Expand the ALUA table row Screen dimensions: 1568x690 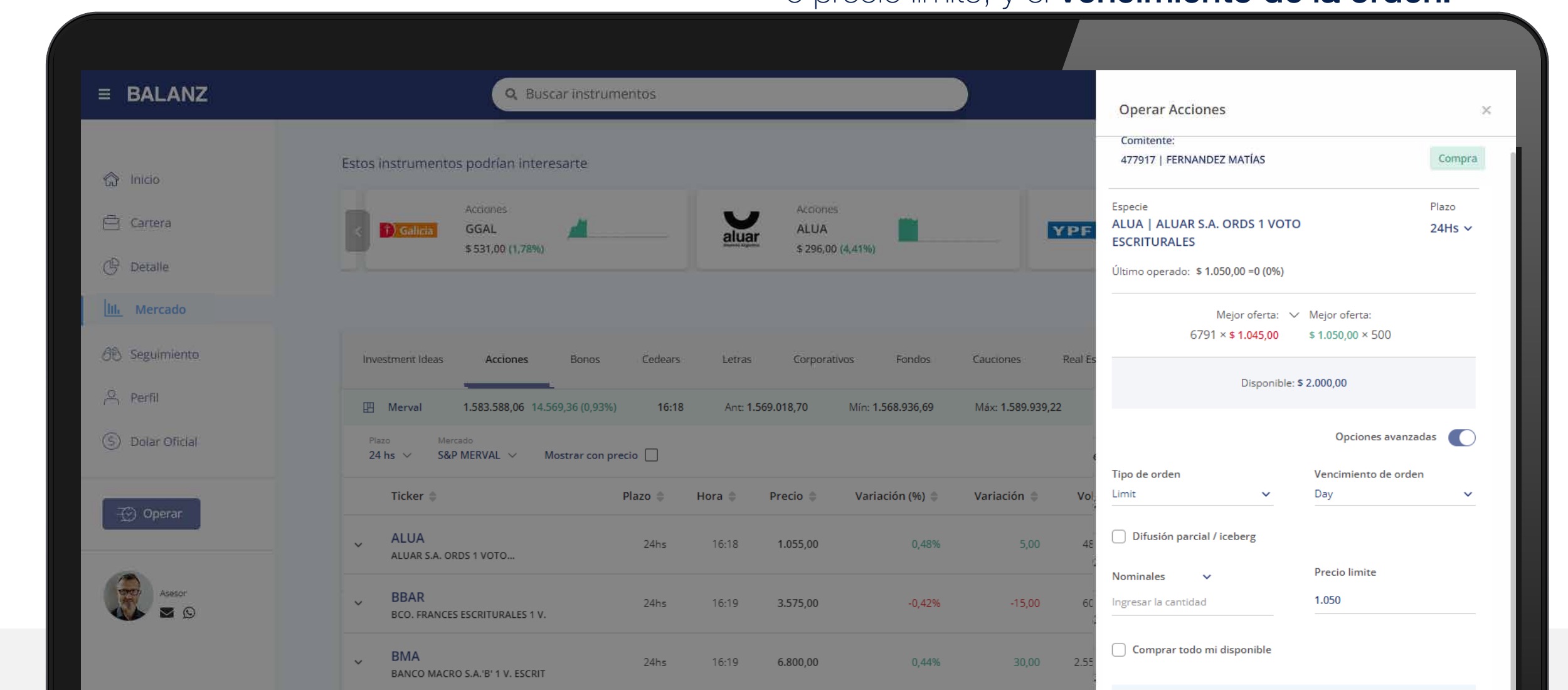358,545
